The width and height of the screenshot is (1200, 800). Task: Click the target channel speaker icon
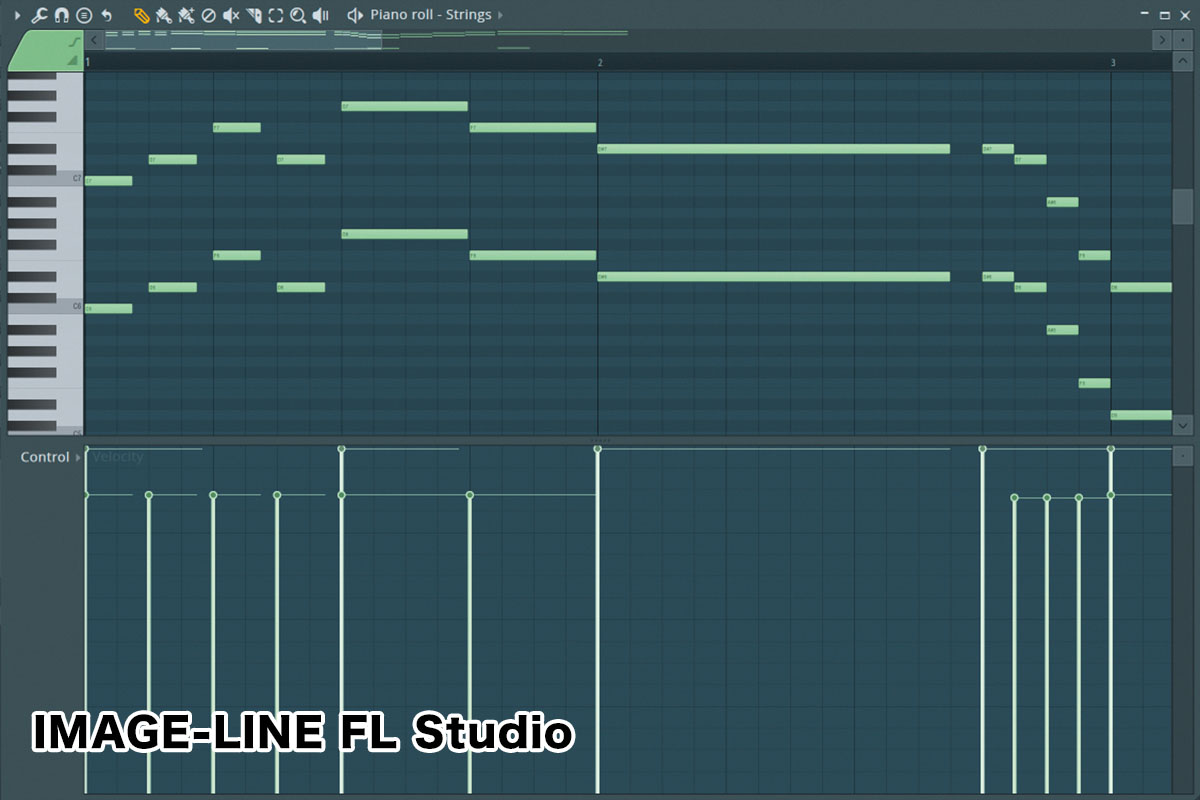click(x=354, y=15)
